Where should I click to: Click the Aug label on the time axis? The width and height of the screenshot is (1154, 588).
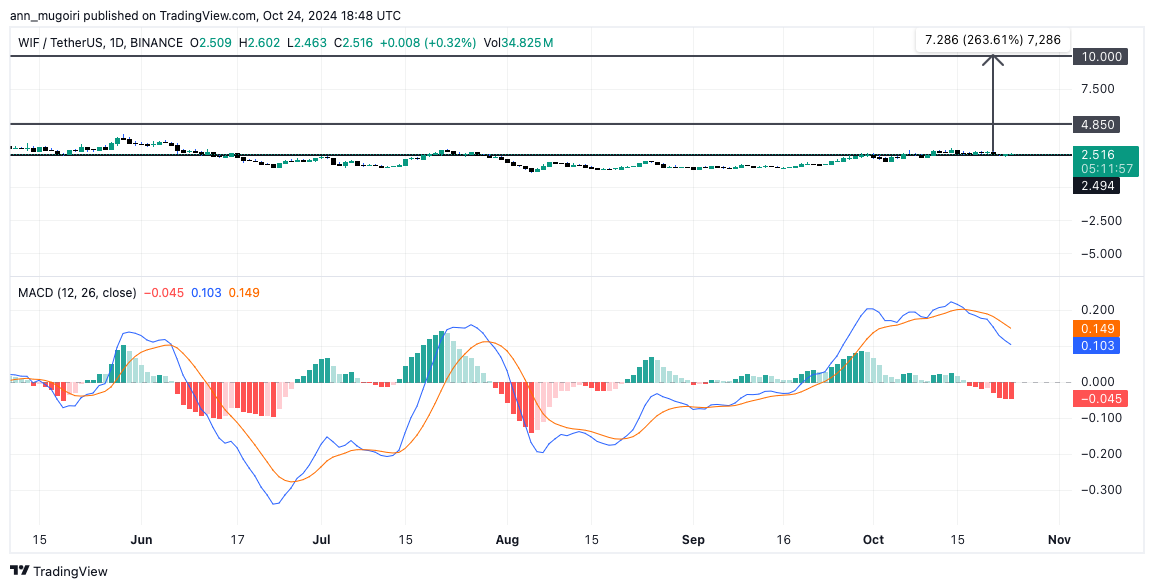[x=507, y=539]
